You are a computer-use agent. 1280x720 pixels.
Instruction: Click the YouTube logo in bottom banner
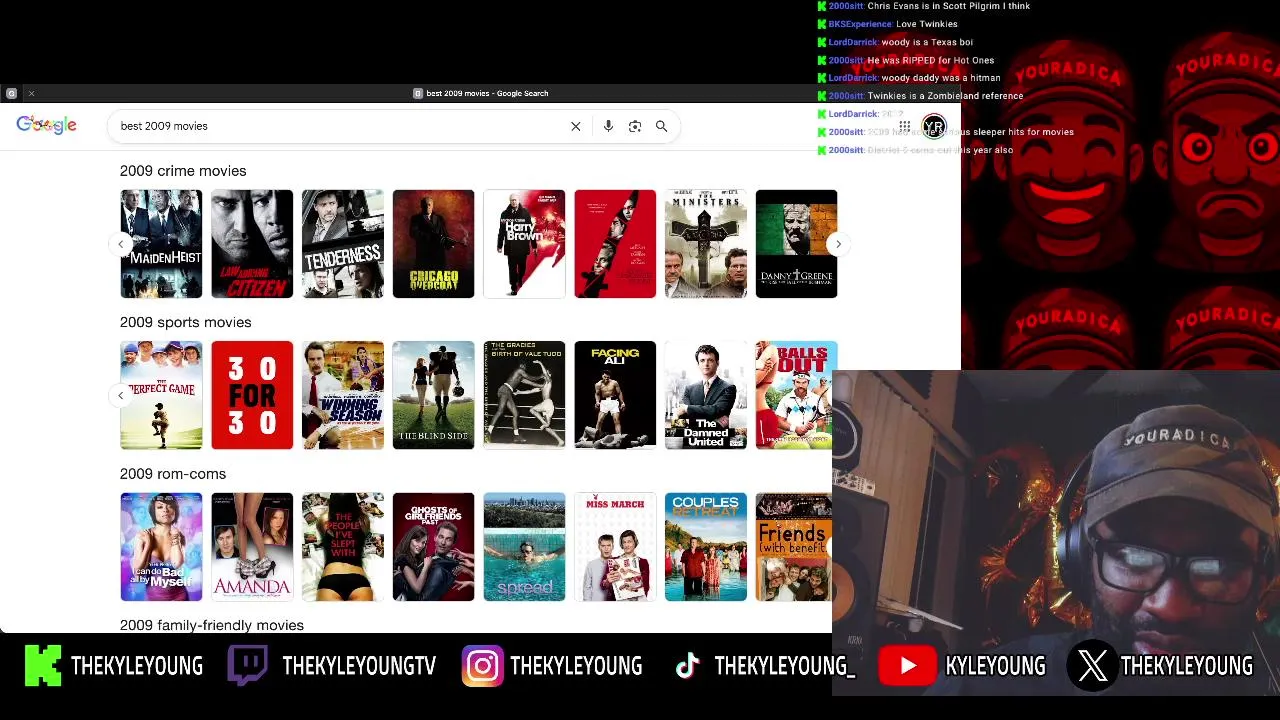point(907,666)
